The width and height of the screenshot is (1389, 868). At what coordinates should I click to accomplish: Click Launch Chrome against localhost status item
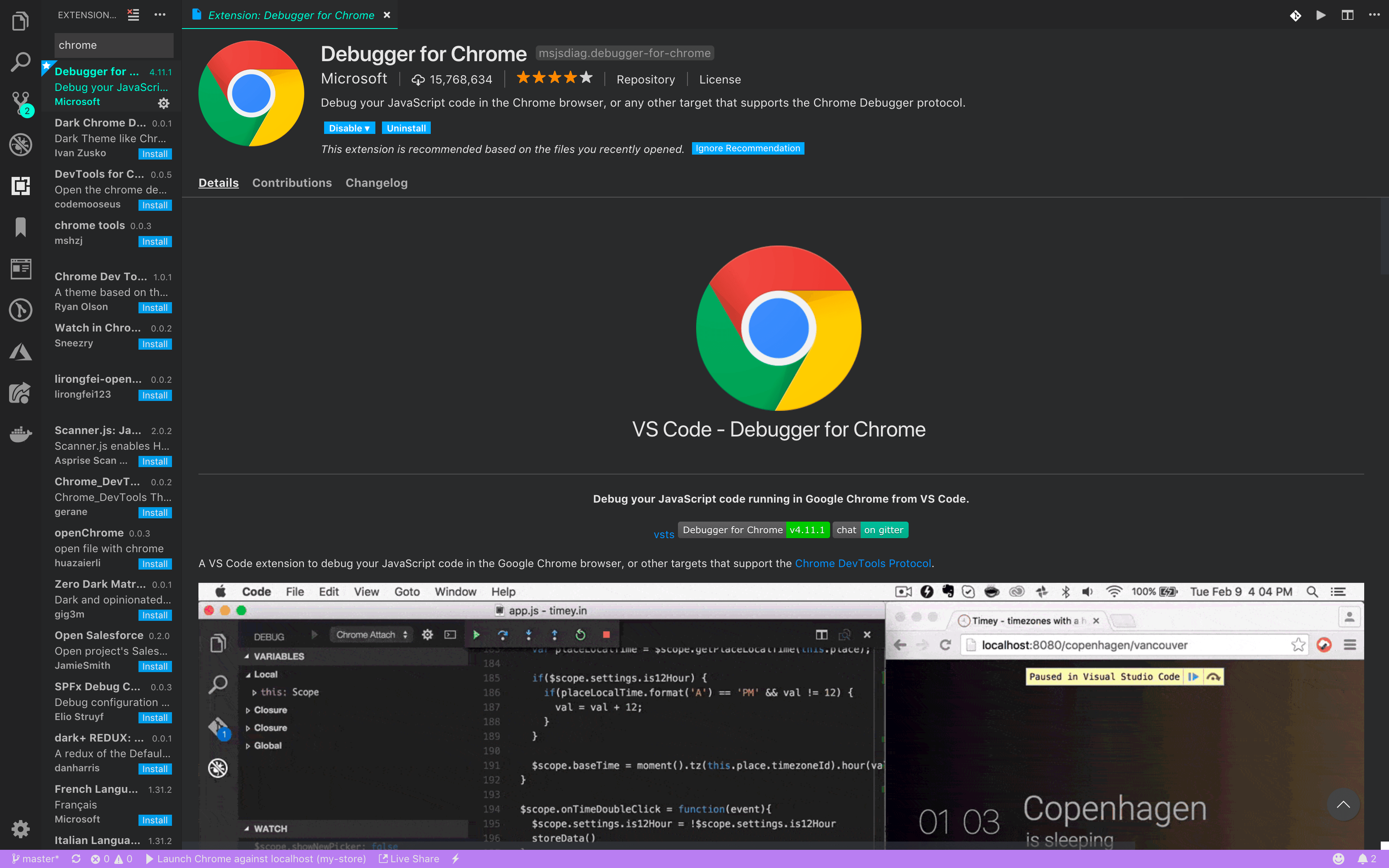point(255,859)
